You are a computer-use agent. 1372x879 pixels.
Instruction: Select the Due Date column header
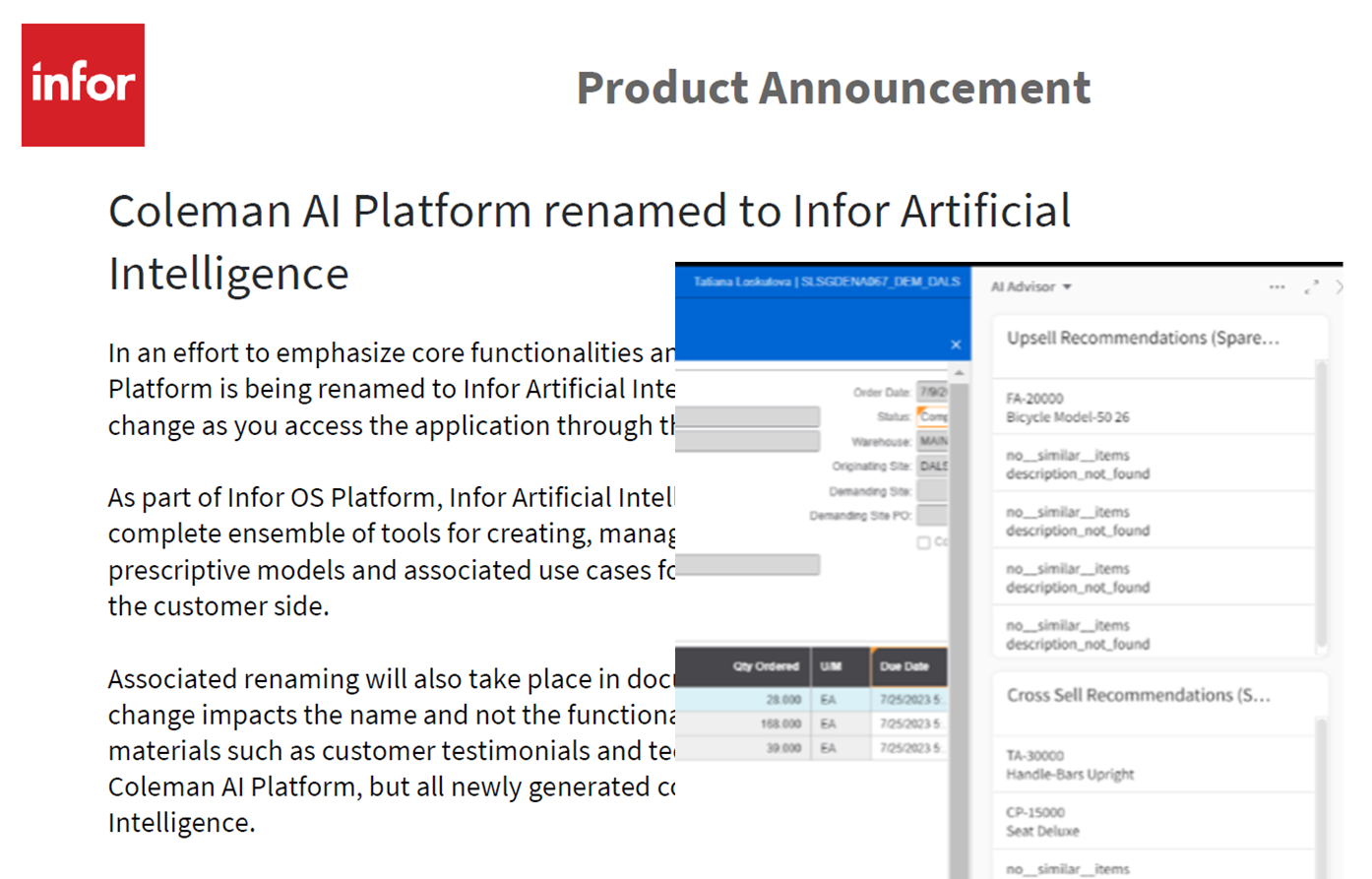point(909,666)
